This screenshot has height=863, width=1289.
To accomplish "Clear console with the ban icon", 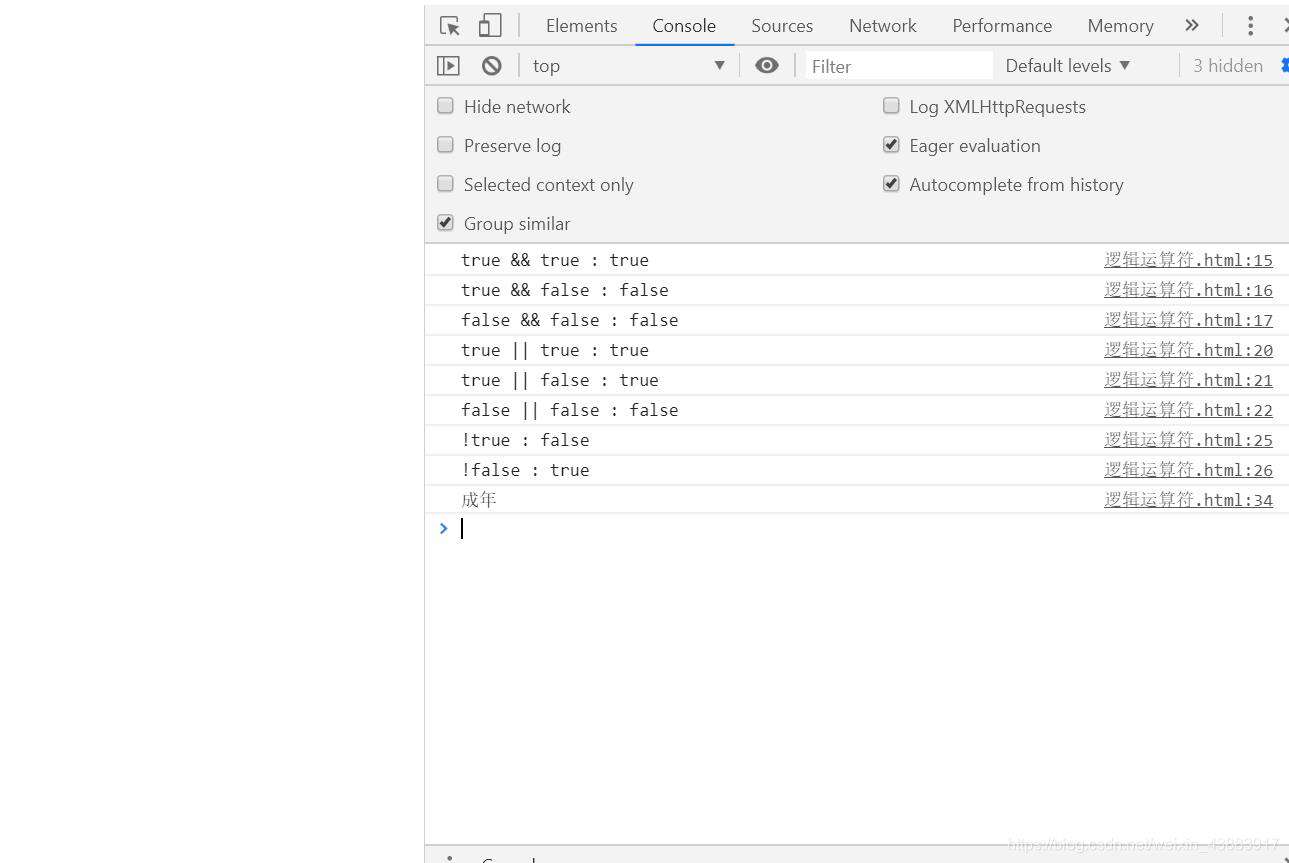I will click(x=491, y=66).
